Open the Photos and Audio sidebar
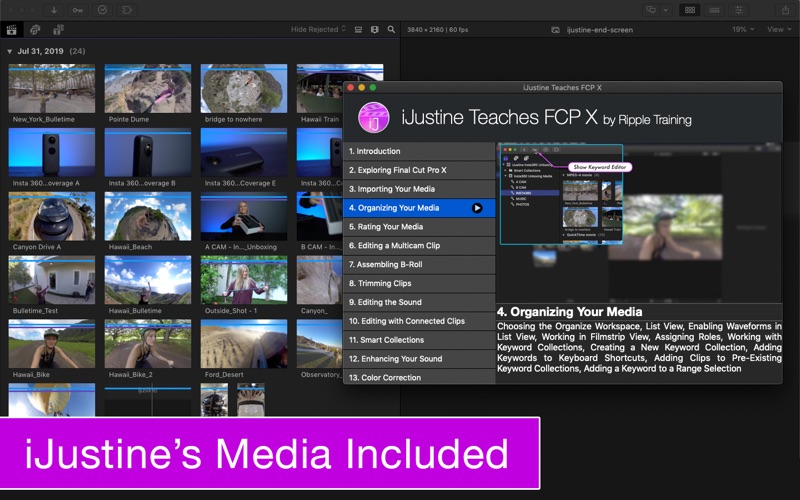Viewport: 800px width, 500px height. click(x=35, y=30)
